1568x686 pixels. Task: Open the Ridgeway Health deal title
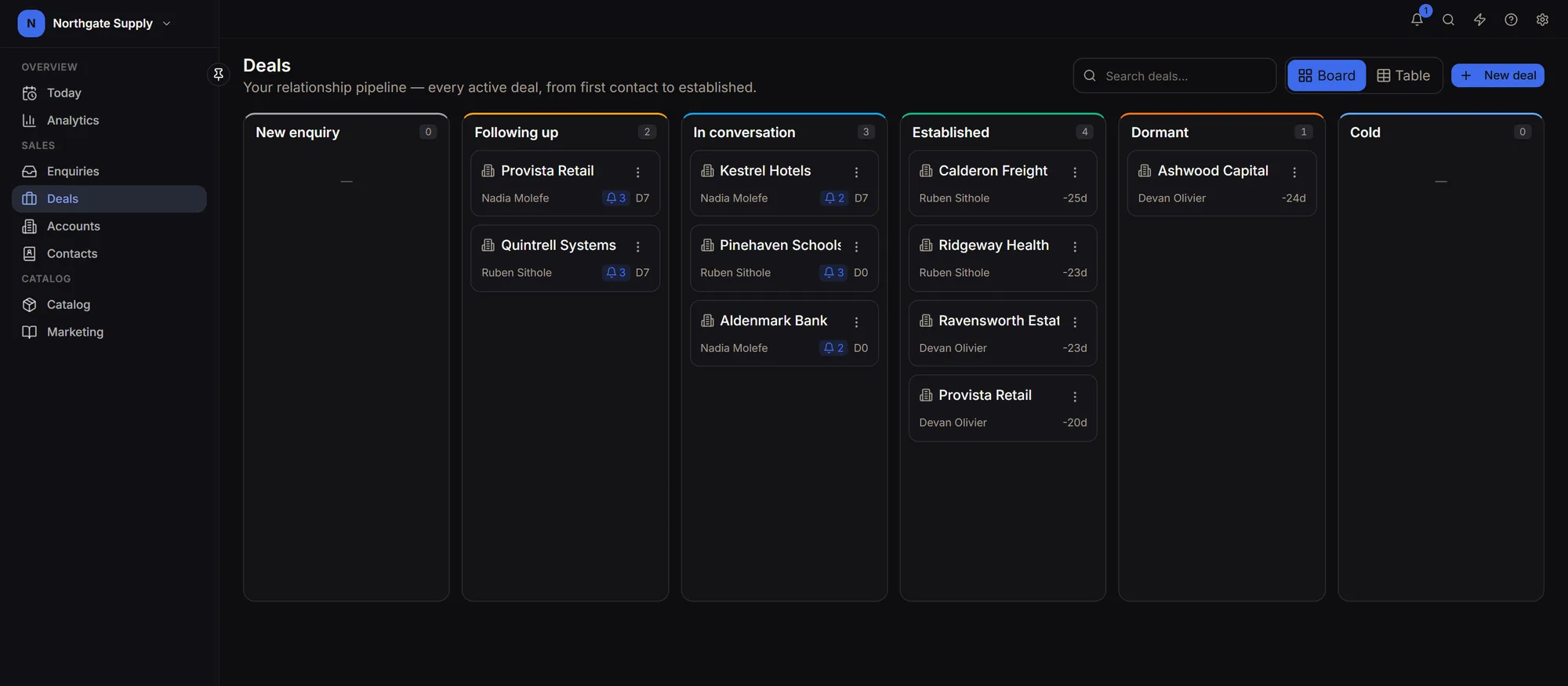993,245
